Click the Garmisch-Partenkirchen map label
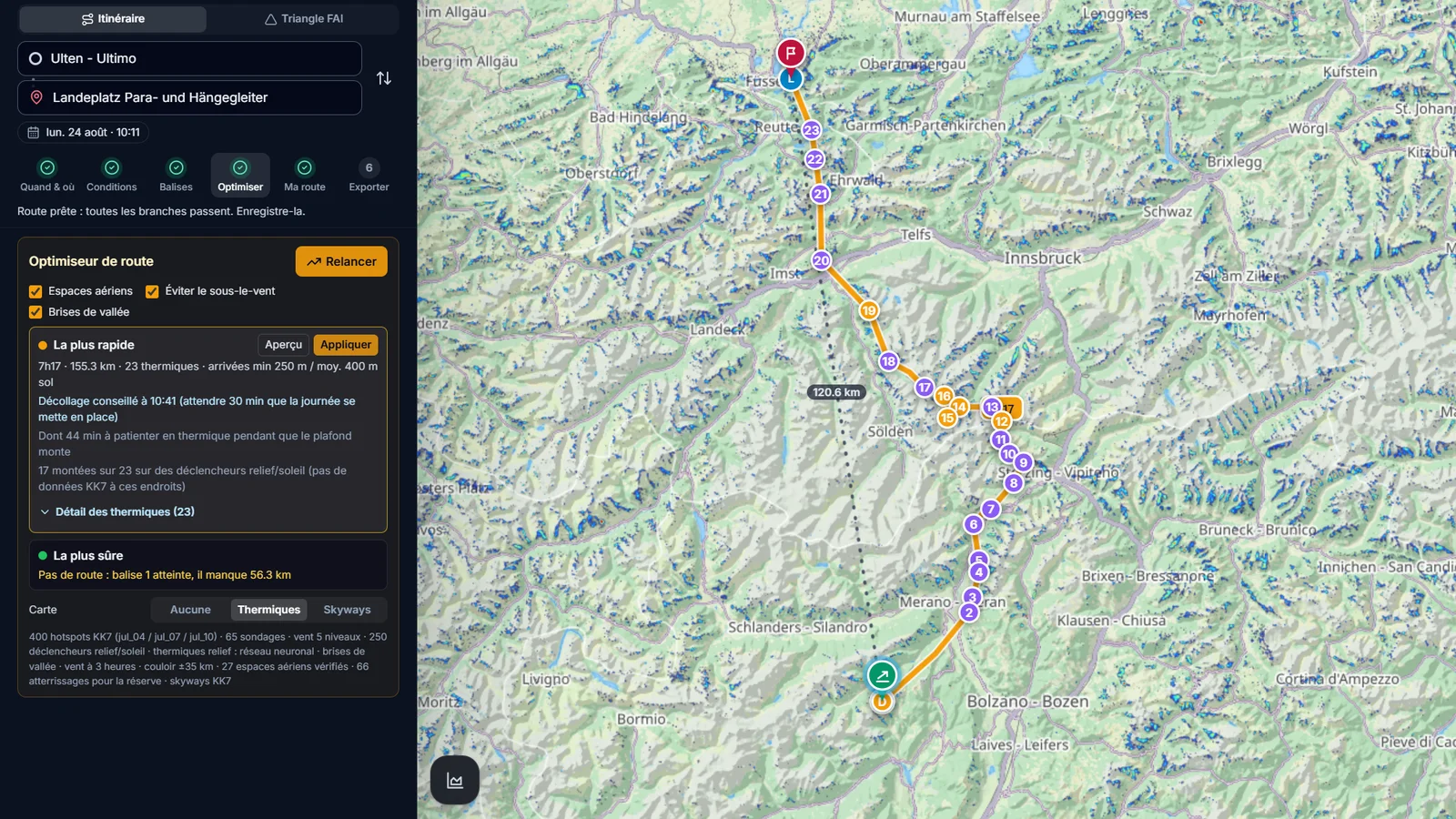 (x=925, y=126)
